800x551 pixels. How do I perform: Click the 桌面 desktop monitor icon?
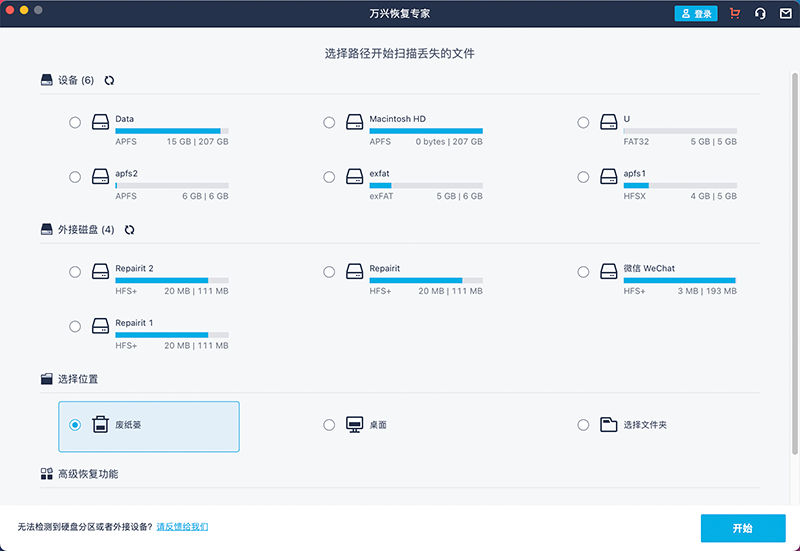(x=355, y=424)
